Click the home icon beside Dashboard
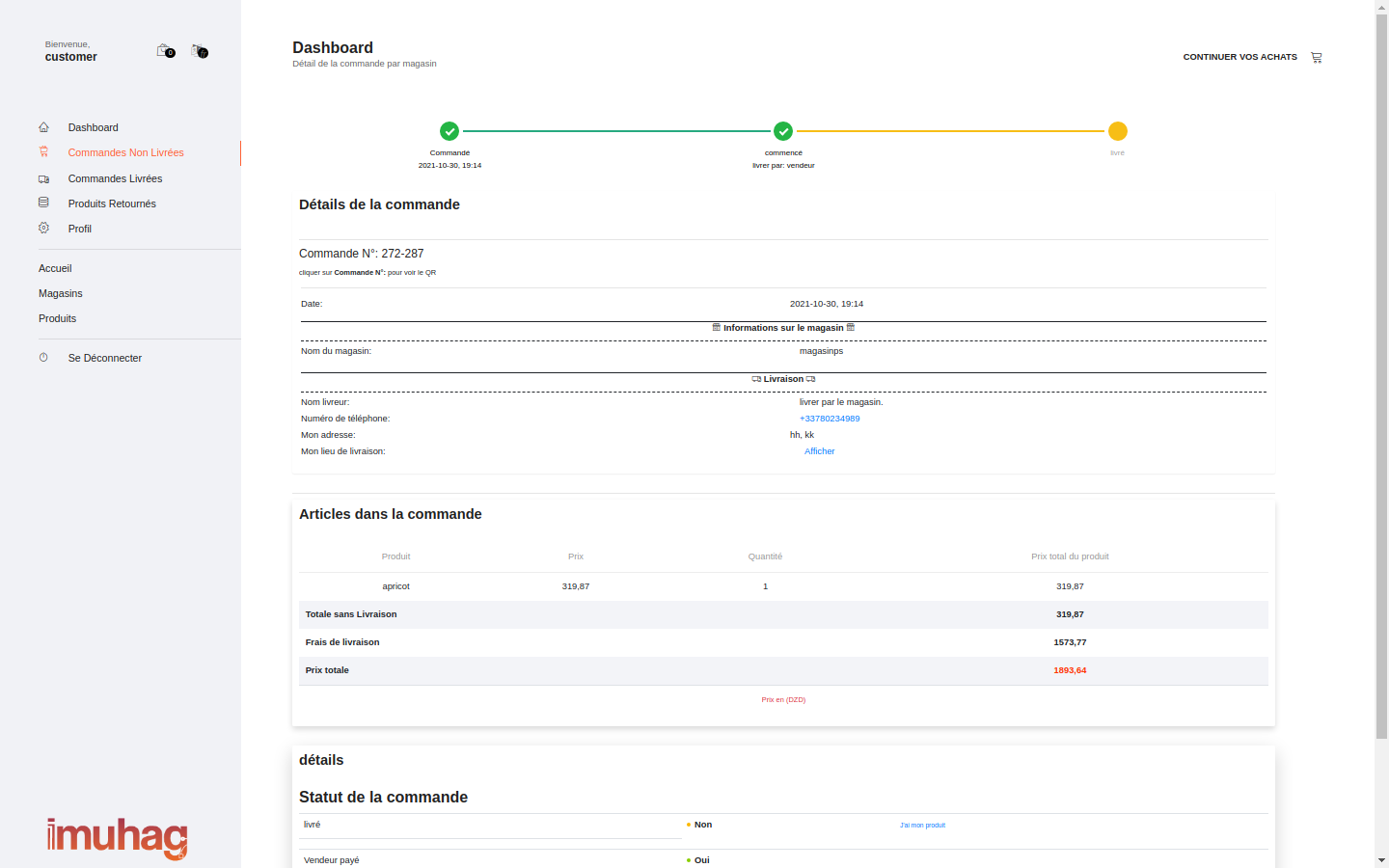Image resolution: width=1389 pixels, height=868 pixels. [x=43, y=127]
